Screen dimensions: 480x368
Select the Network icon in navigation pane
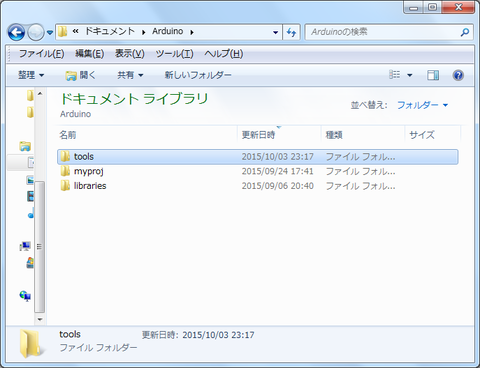pos(25,295)
